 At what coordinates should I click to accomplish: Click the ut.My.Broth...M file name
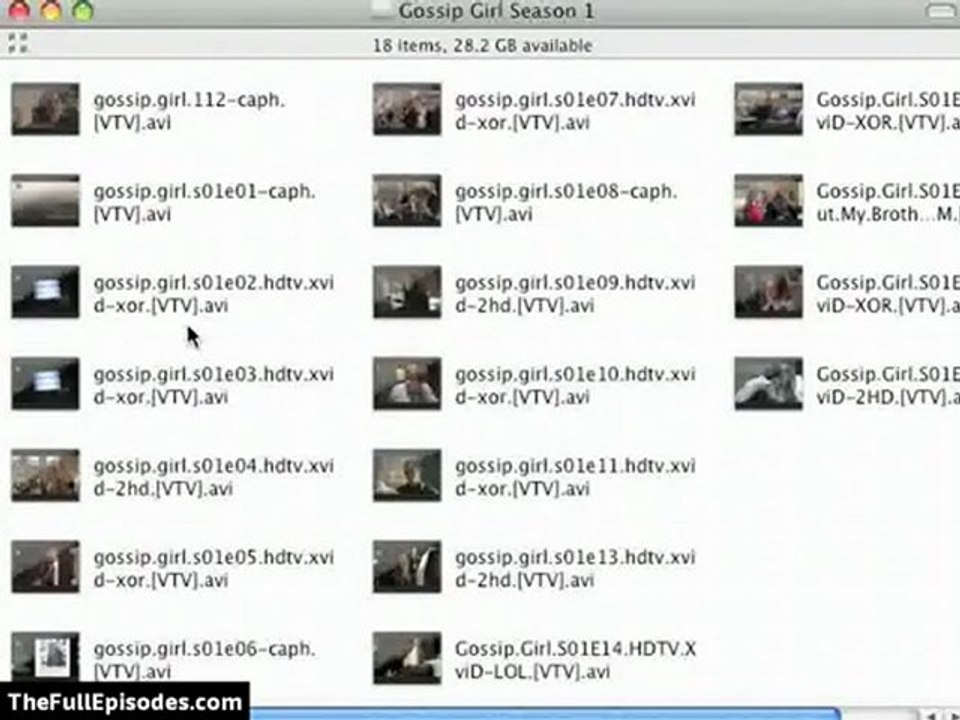pyautogui.click(x=888, y=203)
